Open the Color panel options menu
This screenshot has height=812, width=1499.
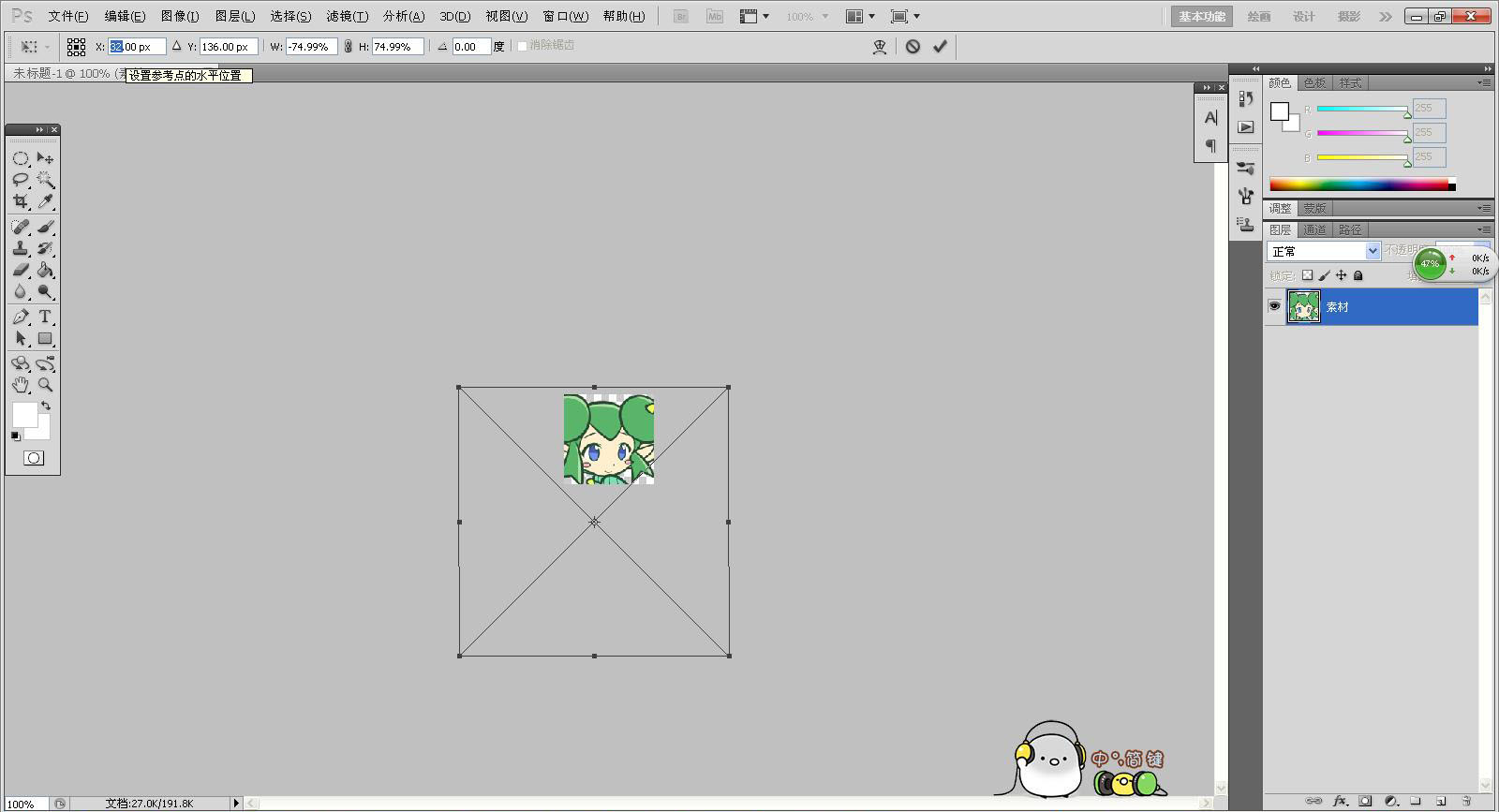(x=1484, y=83)
